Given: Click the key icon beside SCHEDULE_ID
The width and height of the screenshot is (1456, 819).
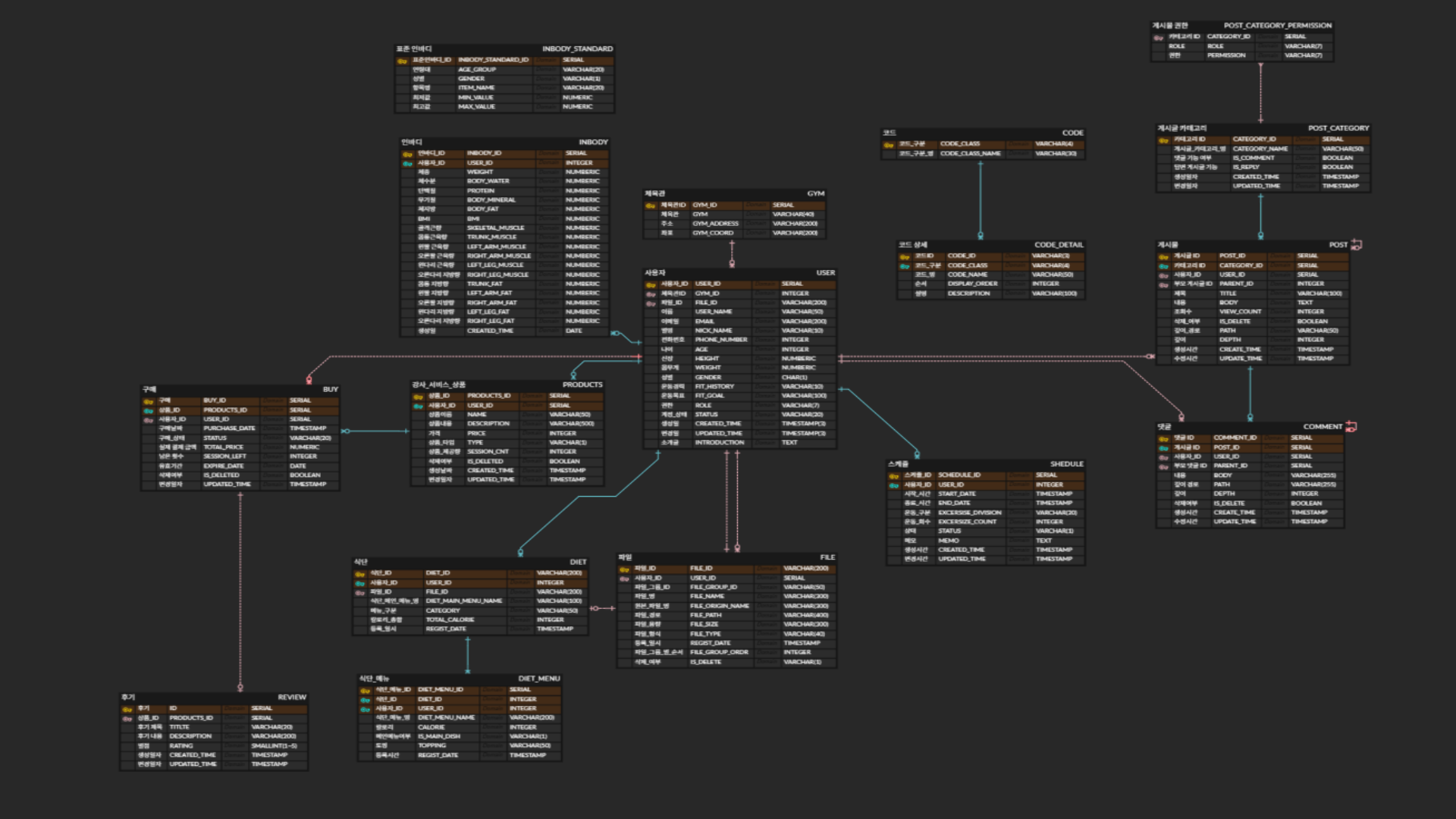Looking at the screenshot, I should [x=893, y=475].
